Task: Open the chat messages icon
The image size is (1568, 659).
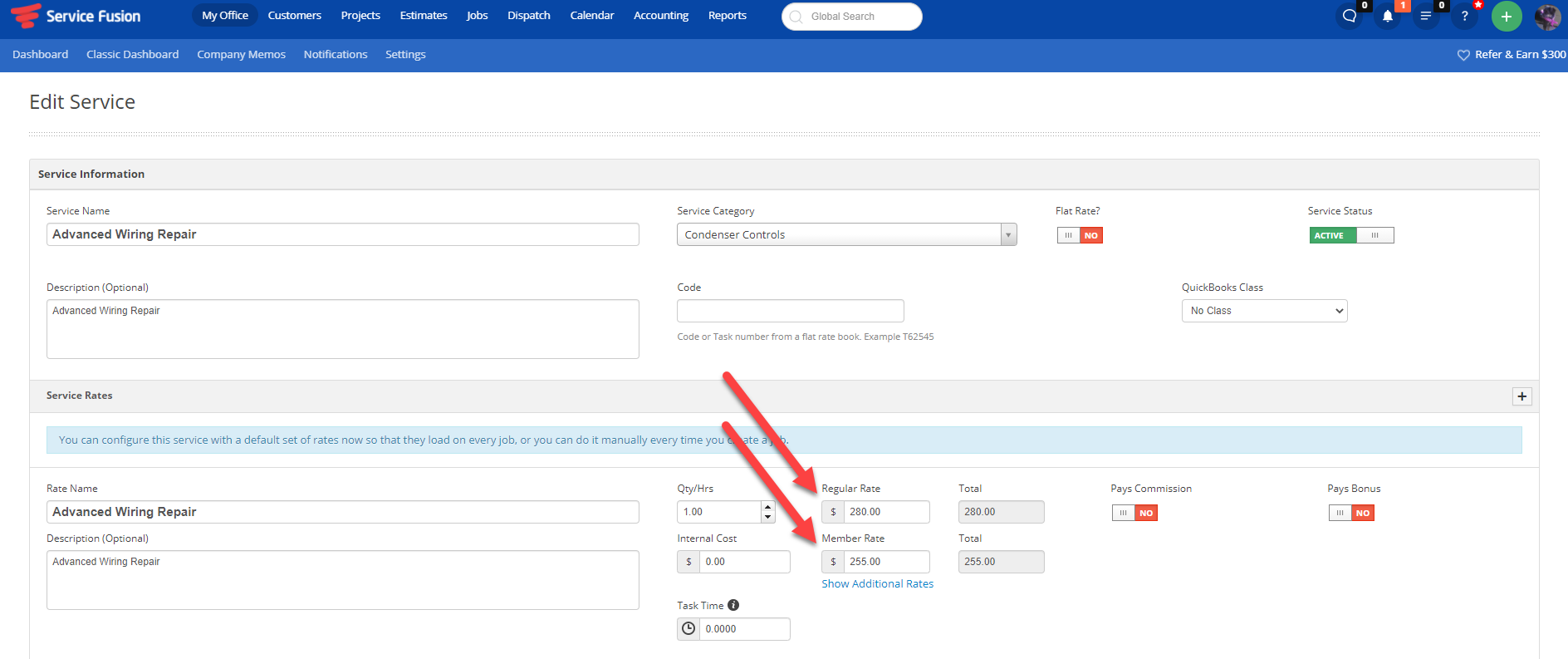Action: point(1350,17)
